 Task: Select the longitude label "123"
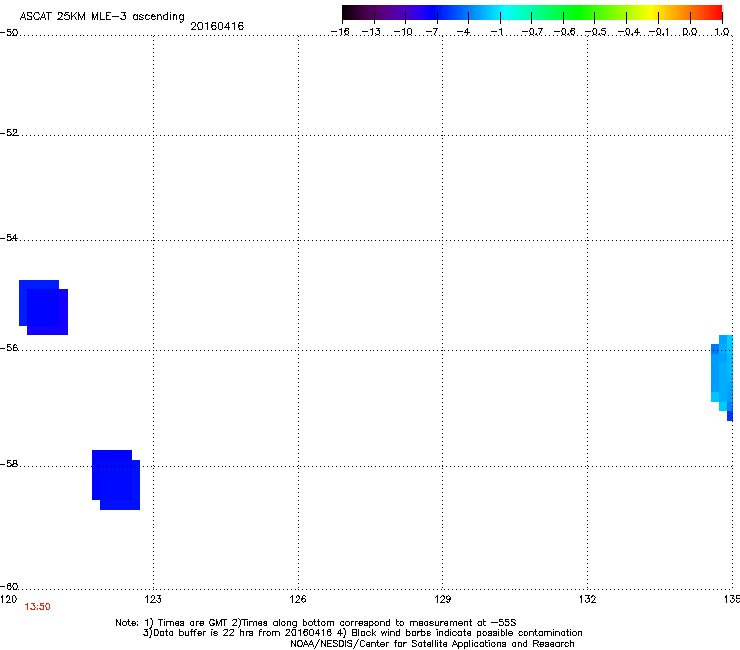153,599
